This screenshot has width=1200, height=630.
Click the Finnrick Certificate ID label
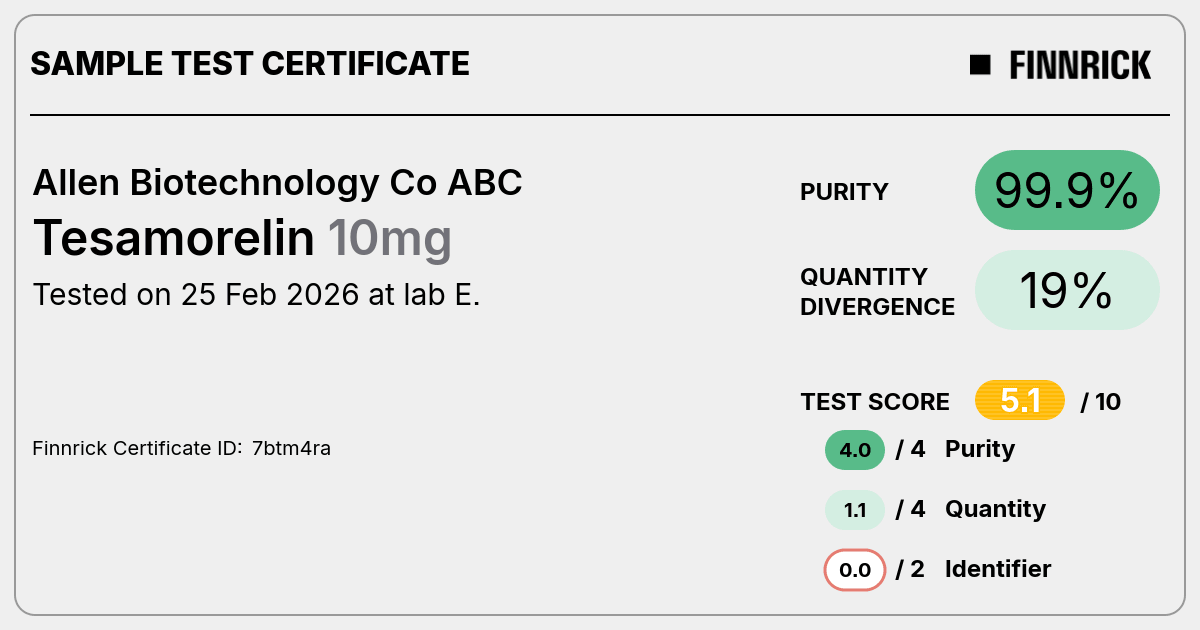[137, 448]
